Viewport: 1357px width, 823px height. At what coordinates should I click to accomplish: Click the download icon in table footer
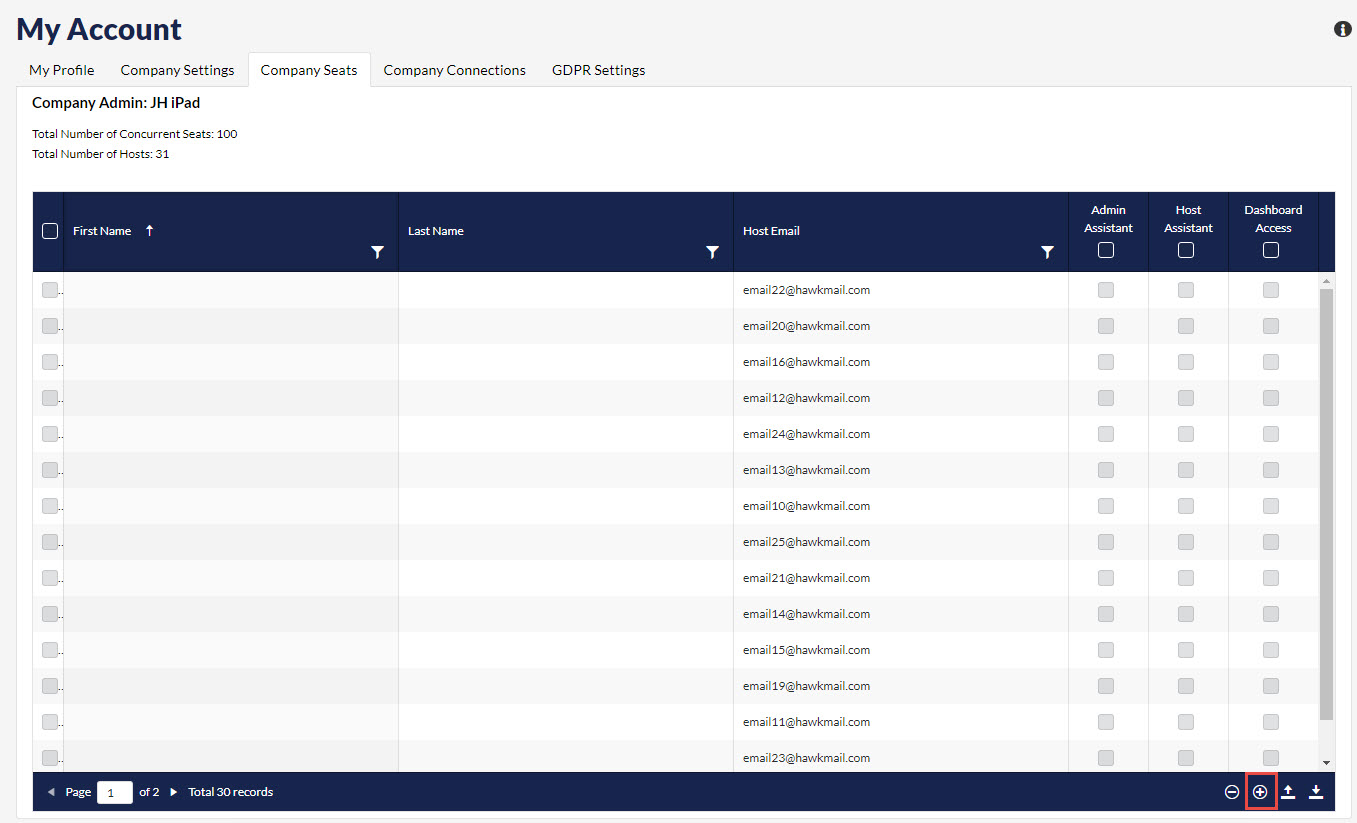(1316, 792)
